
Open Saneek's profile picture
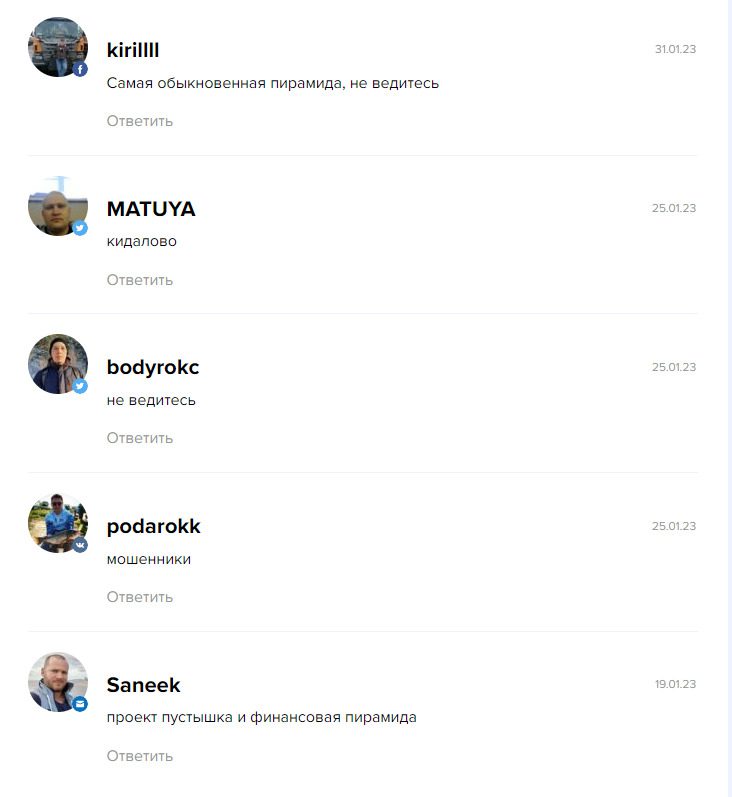[x=58, y=682]
